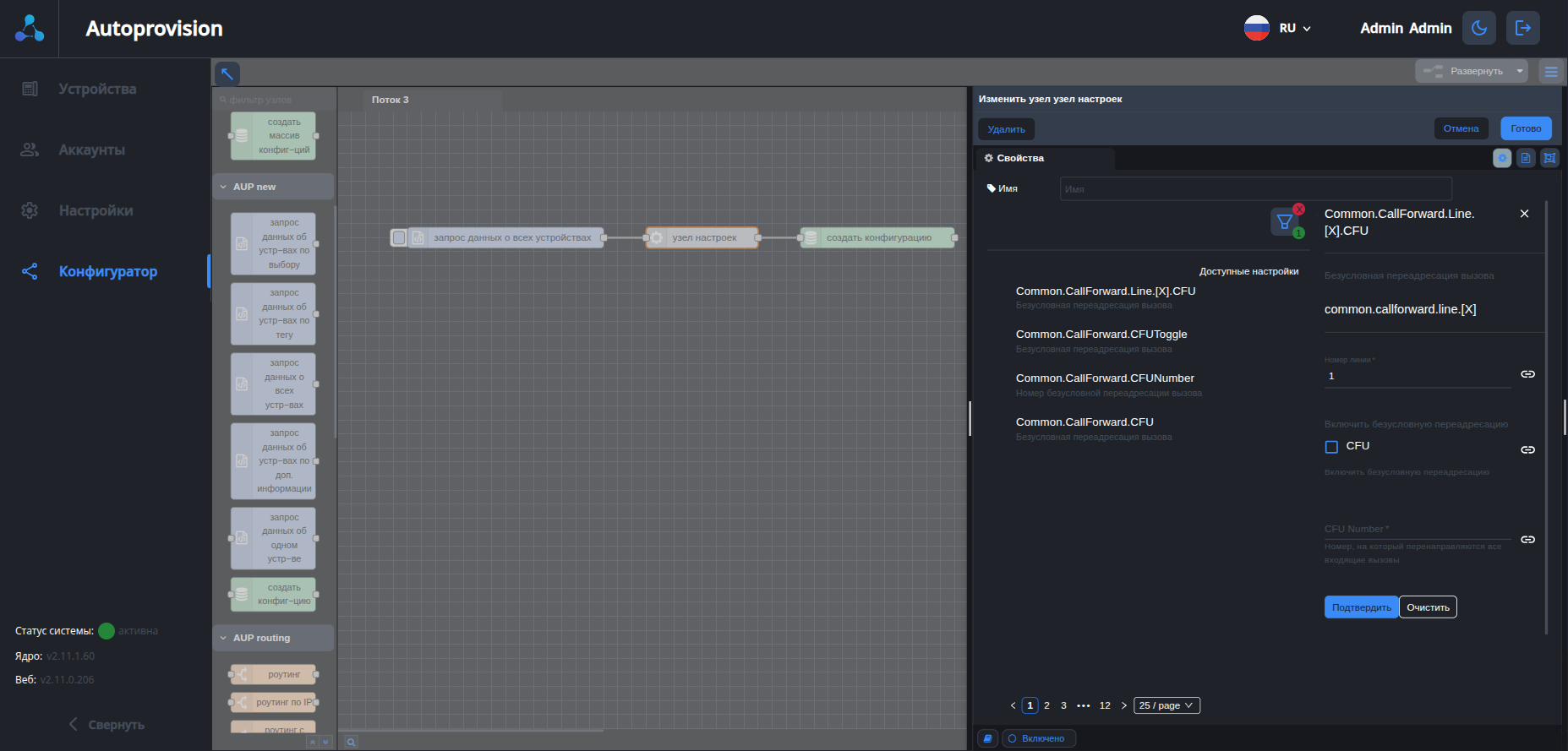Image resolution: width=1568 pixels, height=751 pixels.
Task: Open the filter icon in settings panel
Action: click(1284, 222)
